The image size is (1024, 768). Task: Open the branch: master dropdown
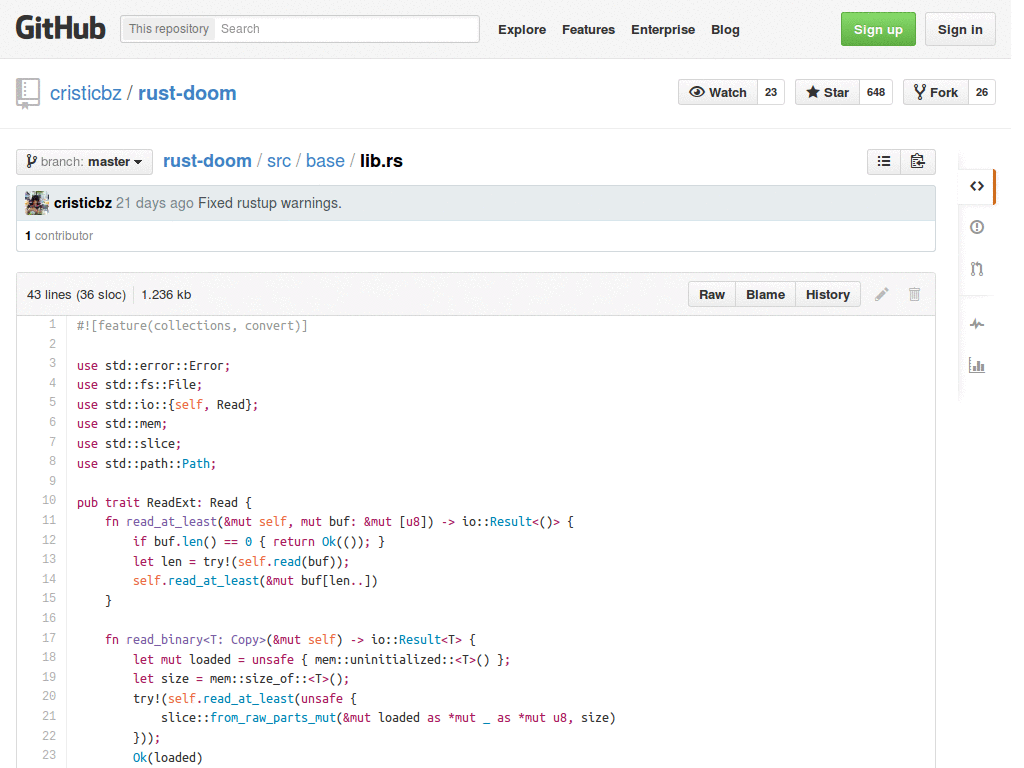click(x=84, y=161)
